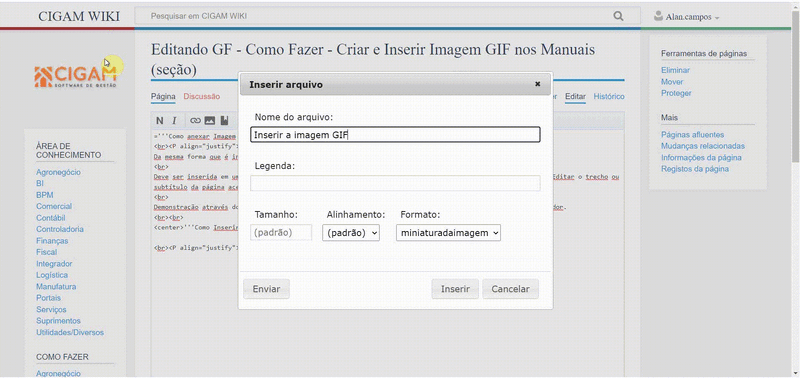Open the Contábil sidebar link
Screen dimensions: 800x378
coord(50,218)
